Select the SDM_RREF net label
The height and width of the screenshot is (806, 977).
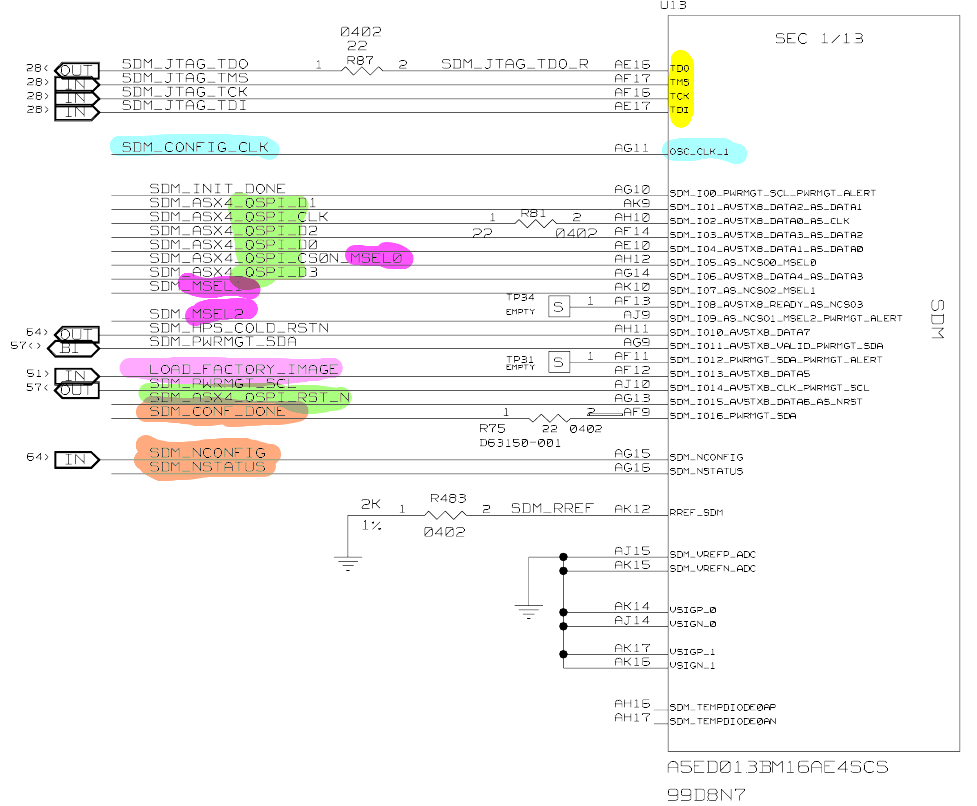(552, 508)
